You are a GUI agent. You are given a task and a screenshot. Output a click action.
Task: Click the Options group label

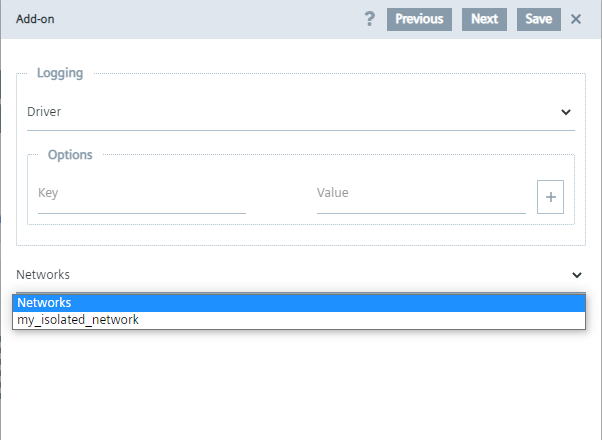coord(70,155)
